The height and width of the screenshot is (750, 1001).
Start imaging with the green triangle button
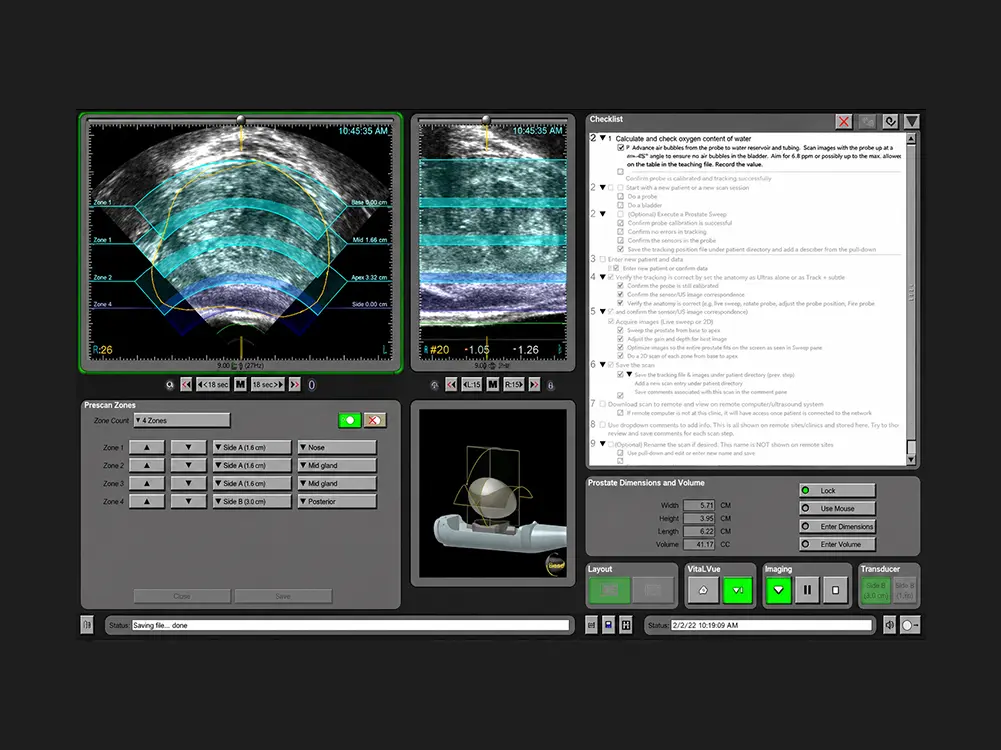click(778, 590)
